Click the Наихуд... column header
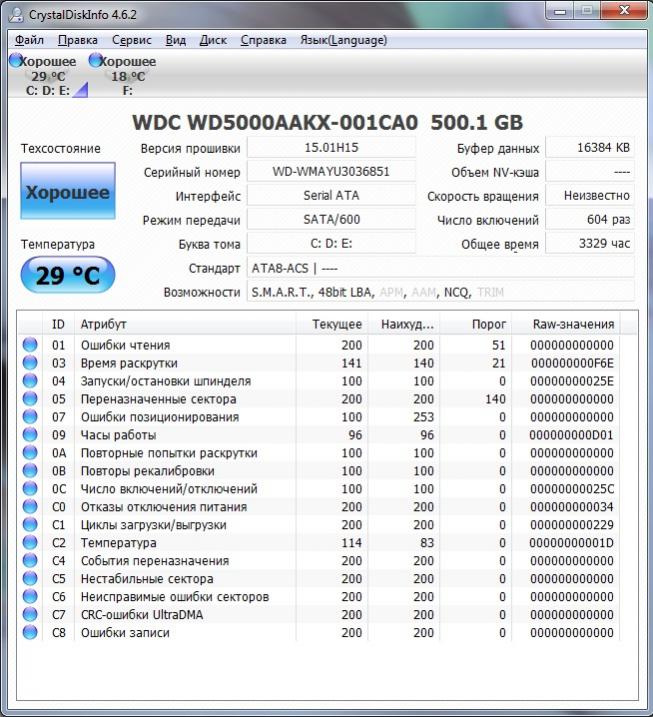Screen dimensions: 653x717 tap(404, 324)
